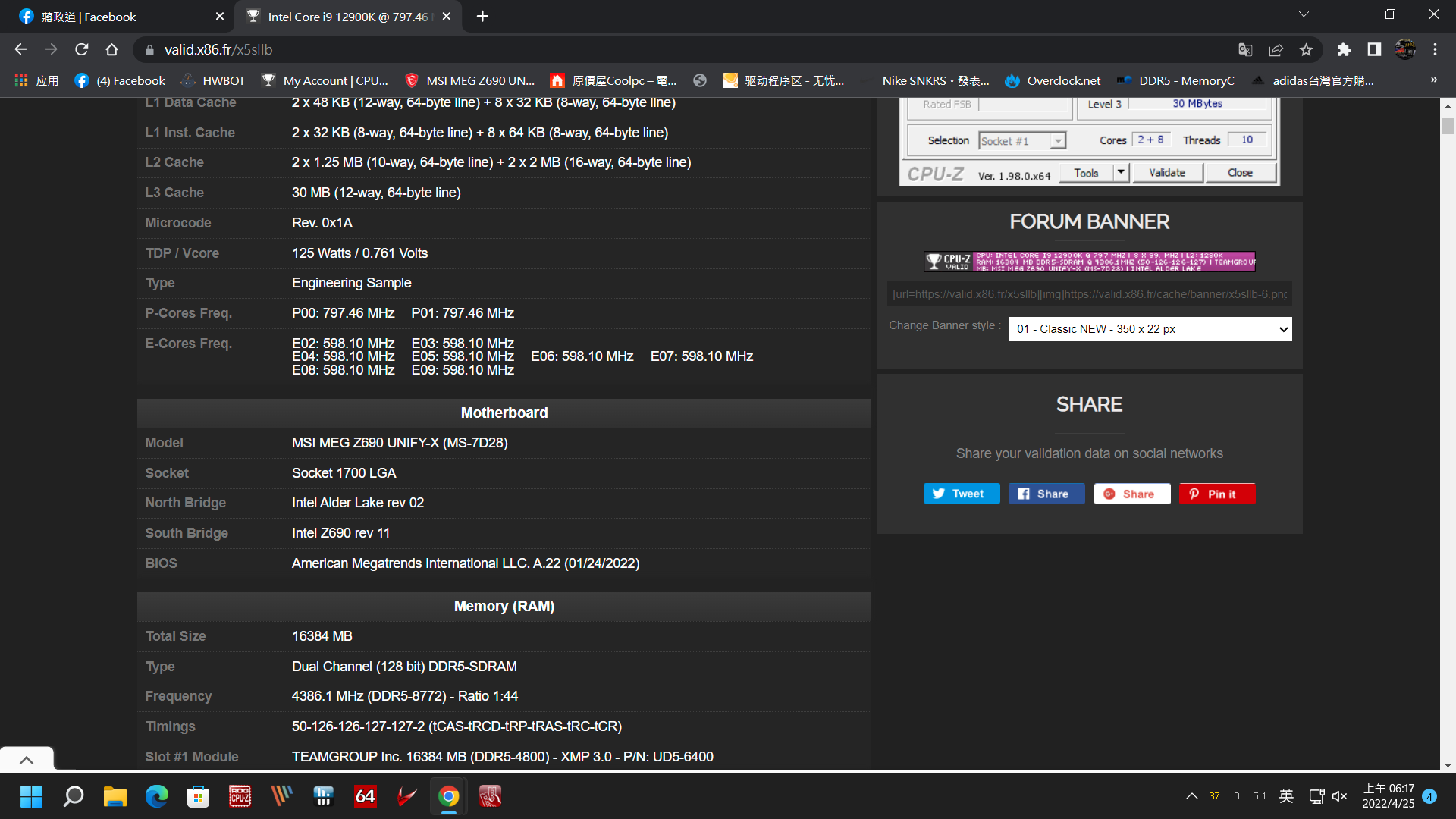Open the Coolpc bookmark

[613, 80]
